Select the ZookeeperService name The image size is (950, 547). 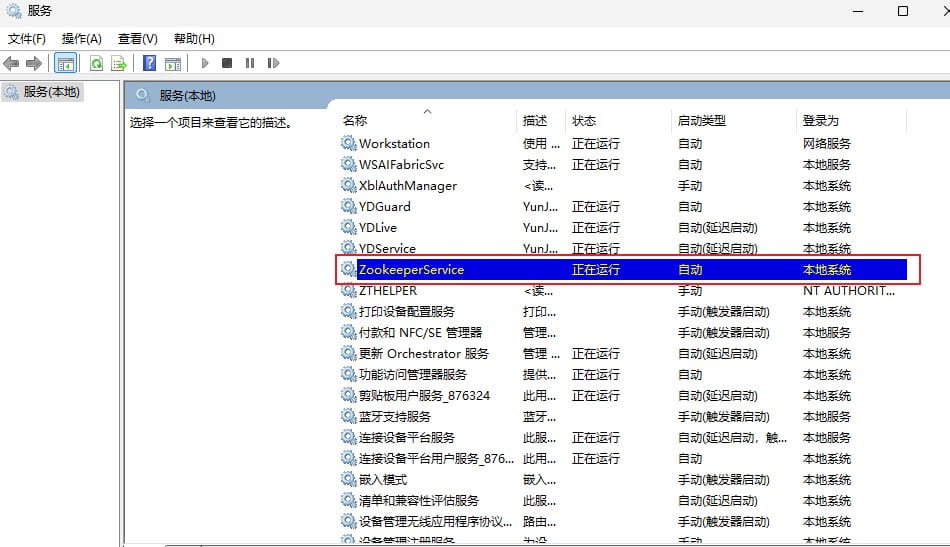click(x=411, y=270)
